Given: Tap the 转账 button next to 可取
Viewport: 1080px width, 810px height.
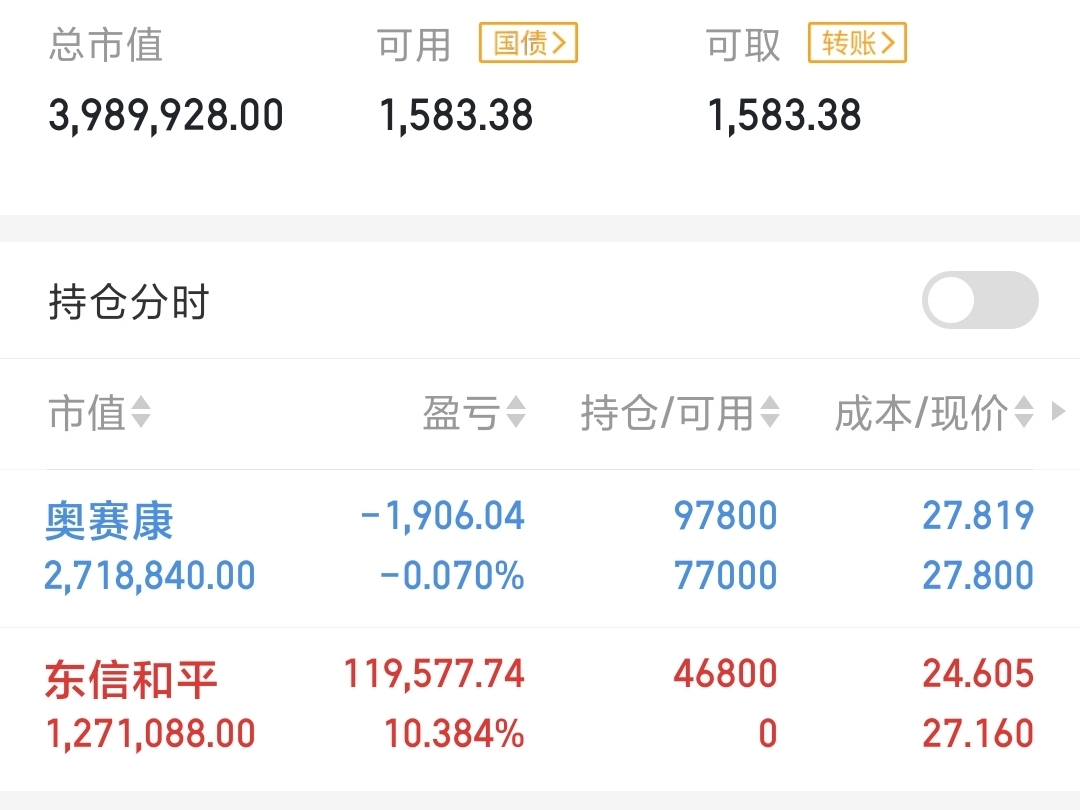Looking at the screenshot, I should point(858,43).
